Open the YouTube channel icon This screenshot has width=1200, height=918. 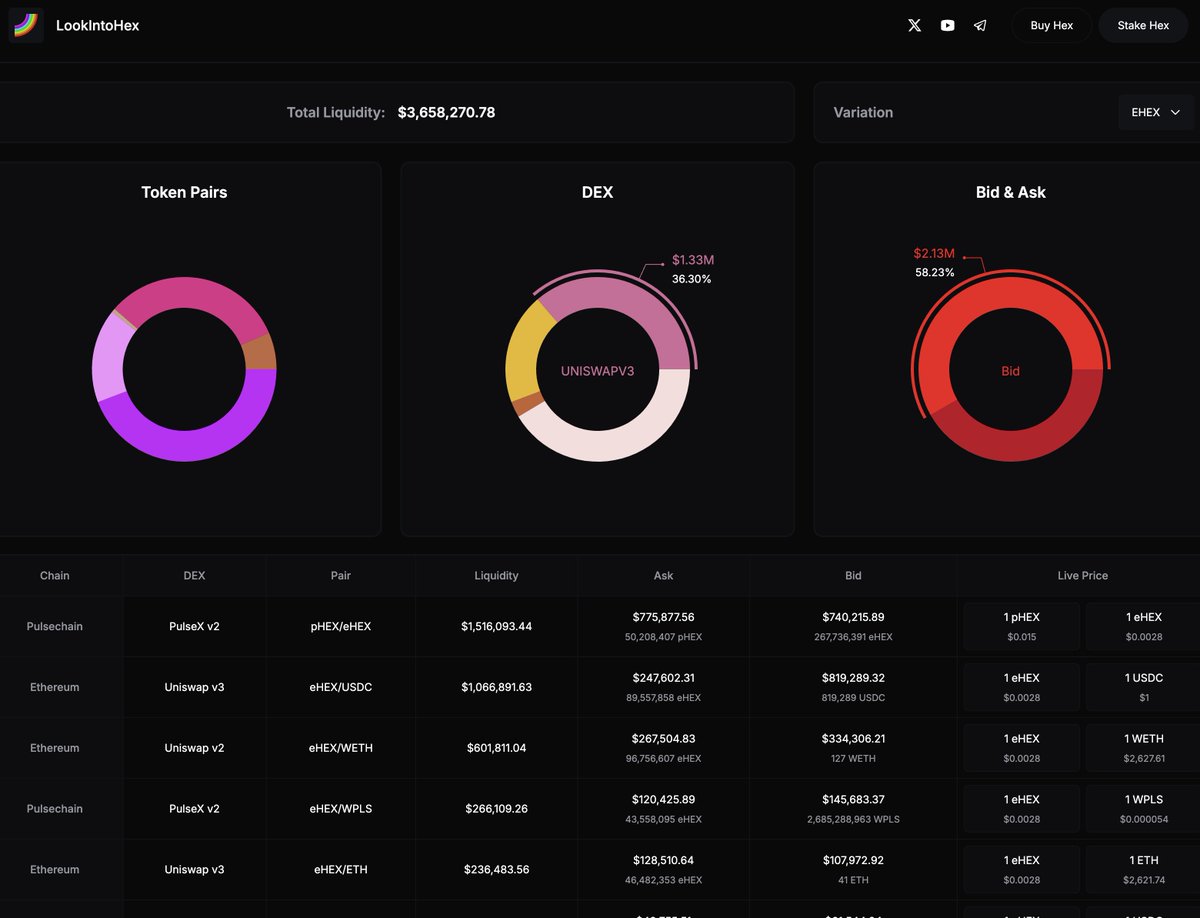pos(947,26)
